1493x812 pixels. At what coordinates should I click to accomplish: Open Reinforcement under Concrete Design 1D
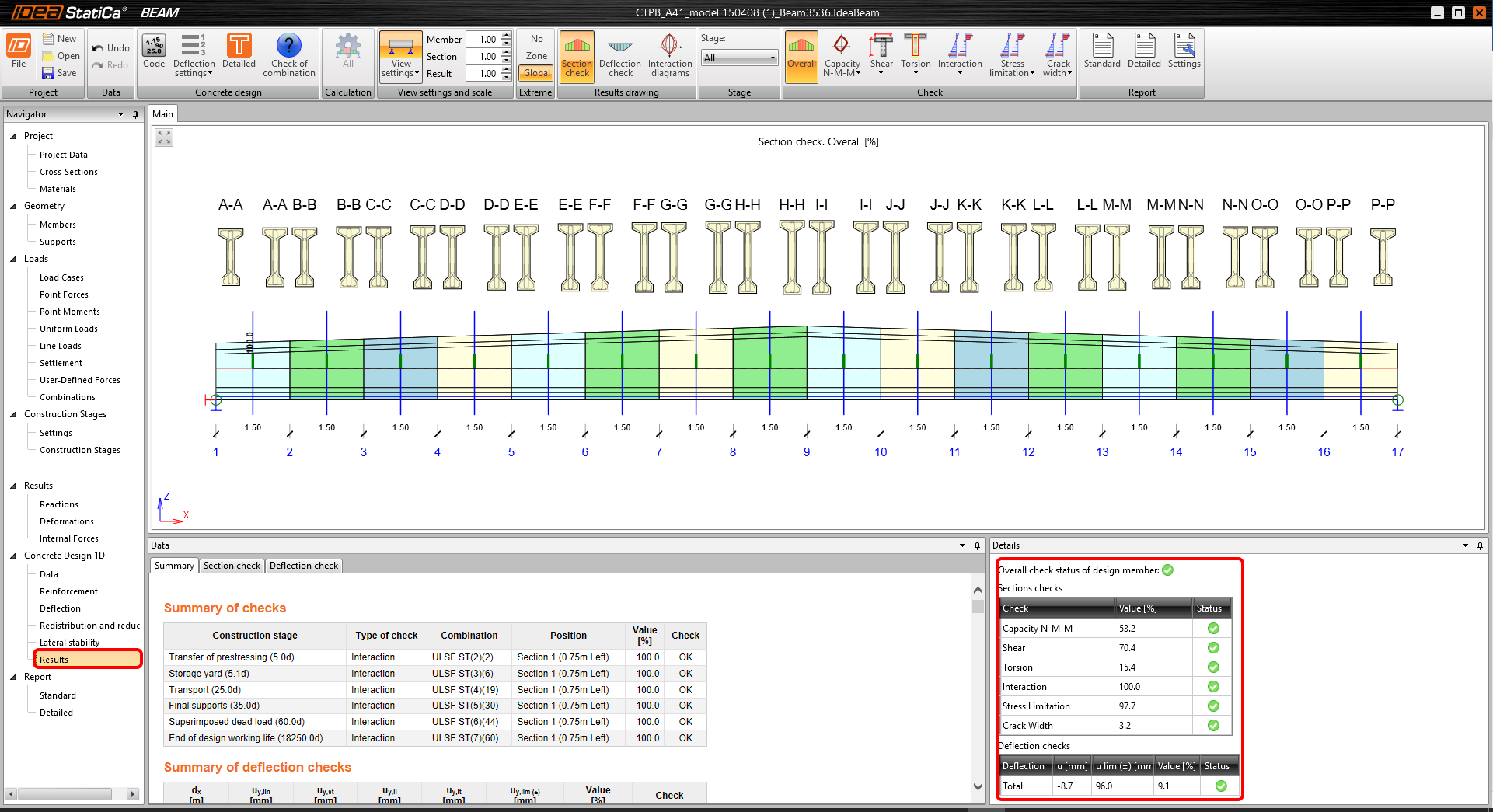(68, 591)
